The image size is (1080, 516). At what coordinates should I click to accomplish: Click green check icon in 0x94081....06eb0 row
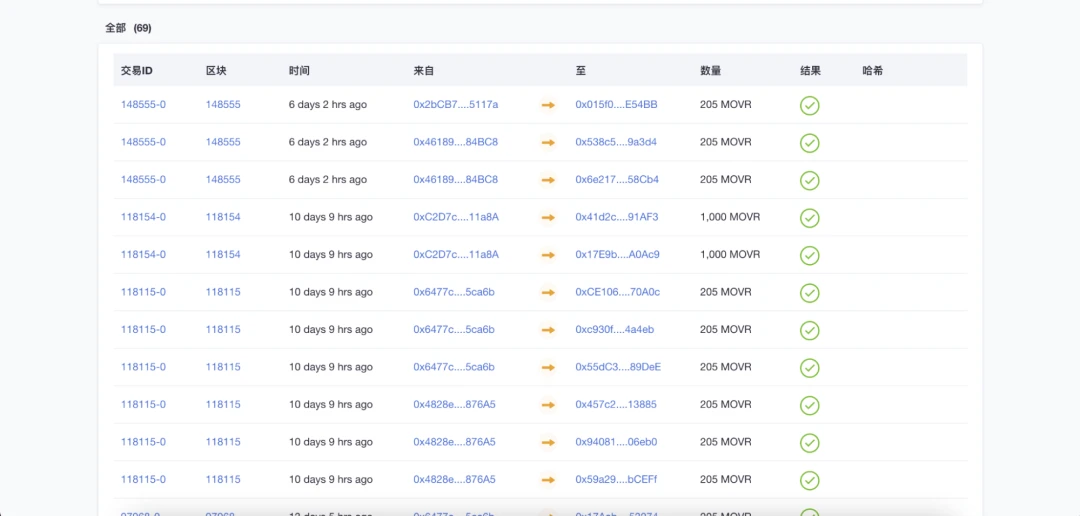(809, 443)
